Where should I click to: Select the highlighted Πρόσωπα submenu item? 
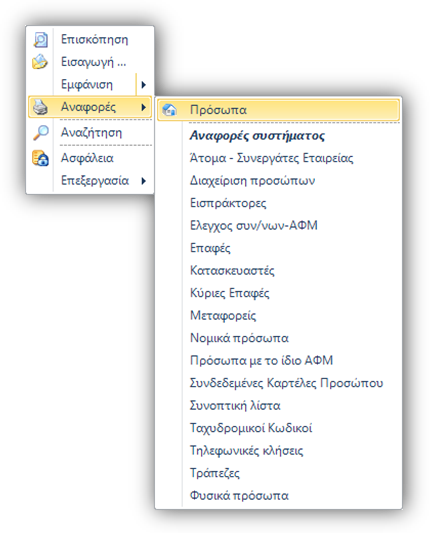278,110
